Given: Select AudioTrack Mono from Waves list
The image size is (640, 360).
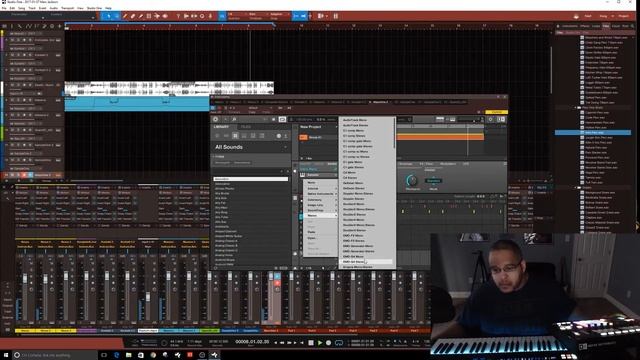Looking at the screenshot, I should [365, 120].
